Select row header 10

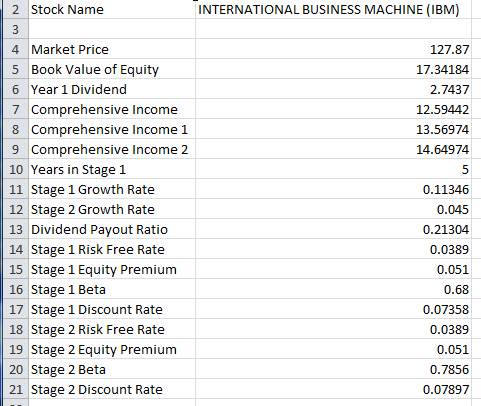15,169
